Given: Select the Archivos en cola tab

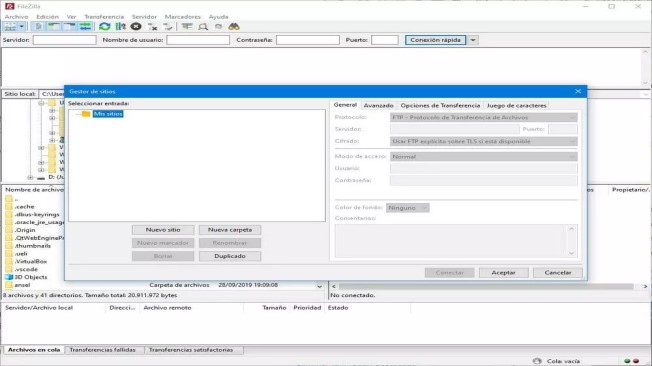Looking at the screenshot, I should point(34,350).
